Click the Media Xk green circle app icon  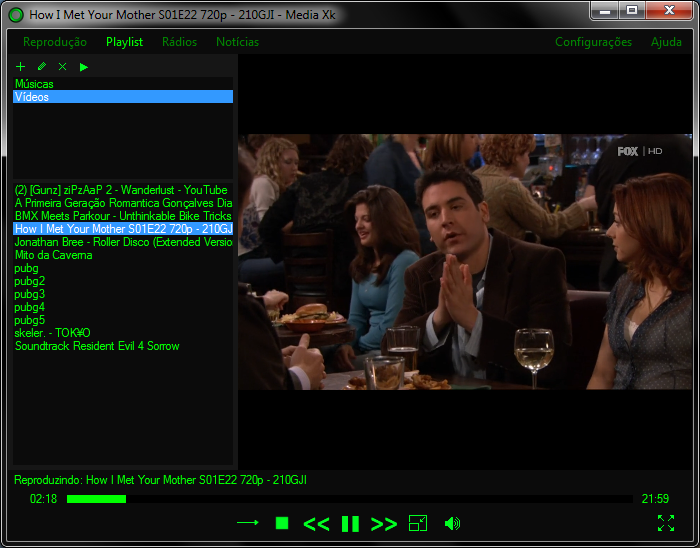[x=16, y=15]
